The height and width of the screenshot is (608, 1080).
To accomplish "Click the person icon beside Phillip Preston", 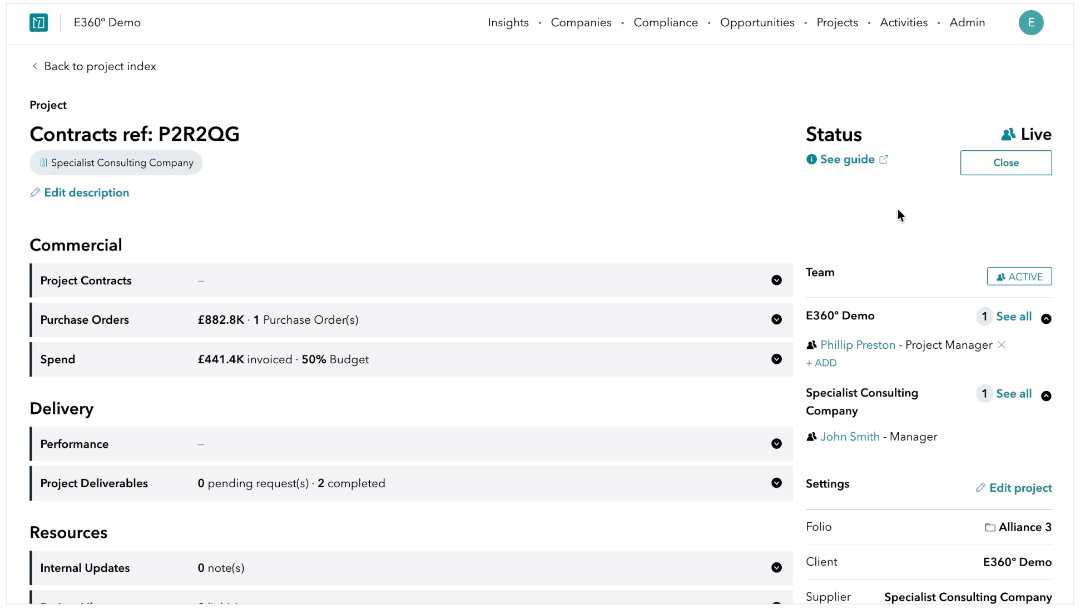I will tap(811, 345).
